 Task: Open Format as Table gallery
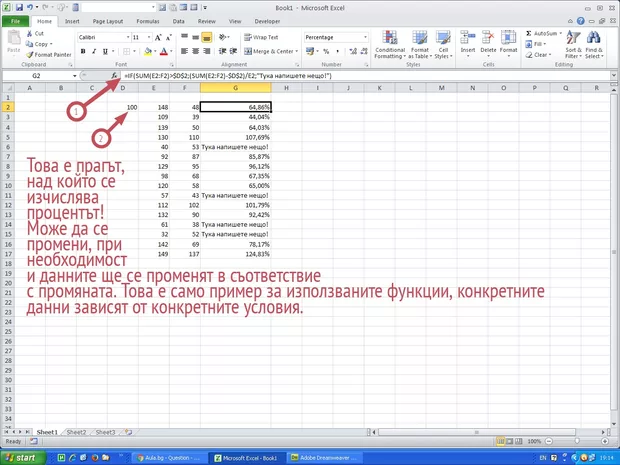click(420, 45)
